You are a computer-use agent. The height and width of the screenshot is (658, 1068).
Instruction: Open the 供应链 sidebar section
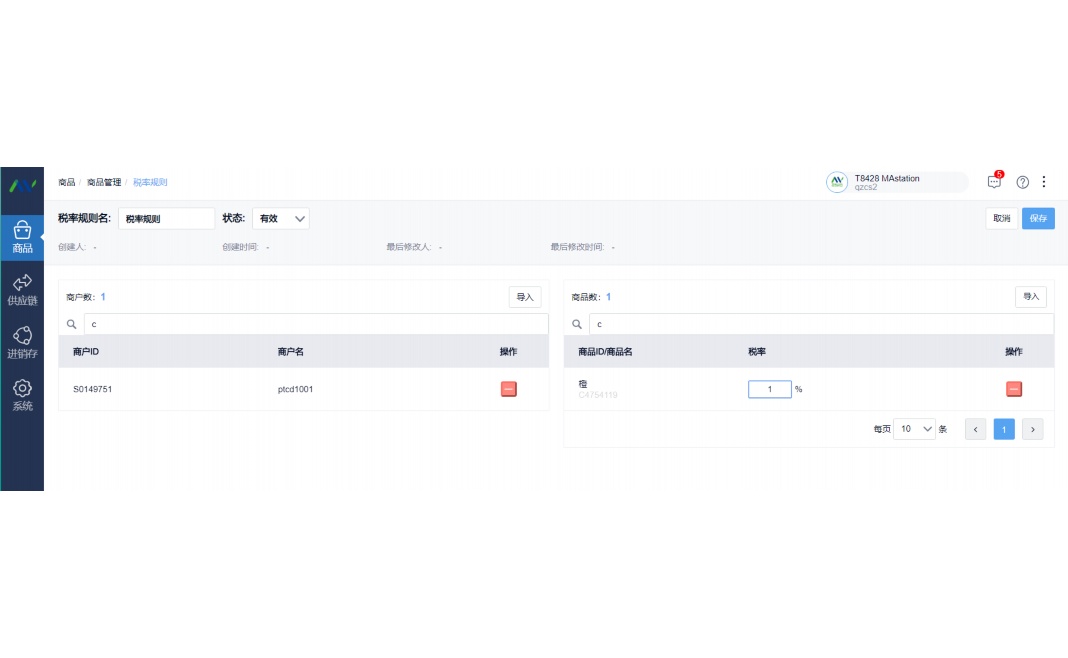22,290
